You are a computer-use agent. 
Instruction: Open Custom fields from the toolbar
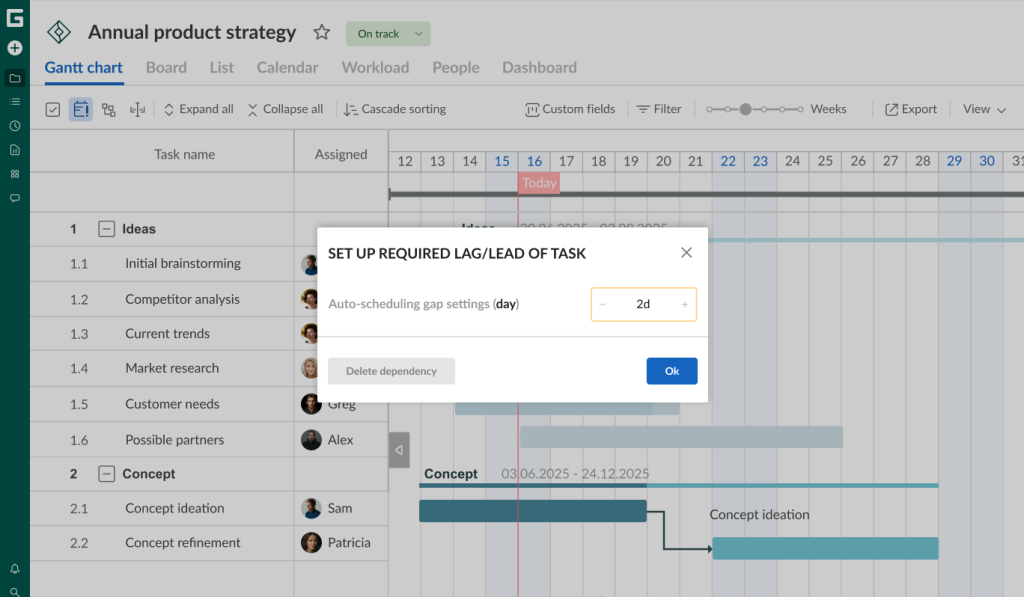pyautogui.click(x=569, y=109)
